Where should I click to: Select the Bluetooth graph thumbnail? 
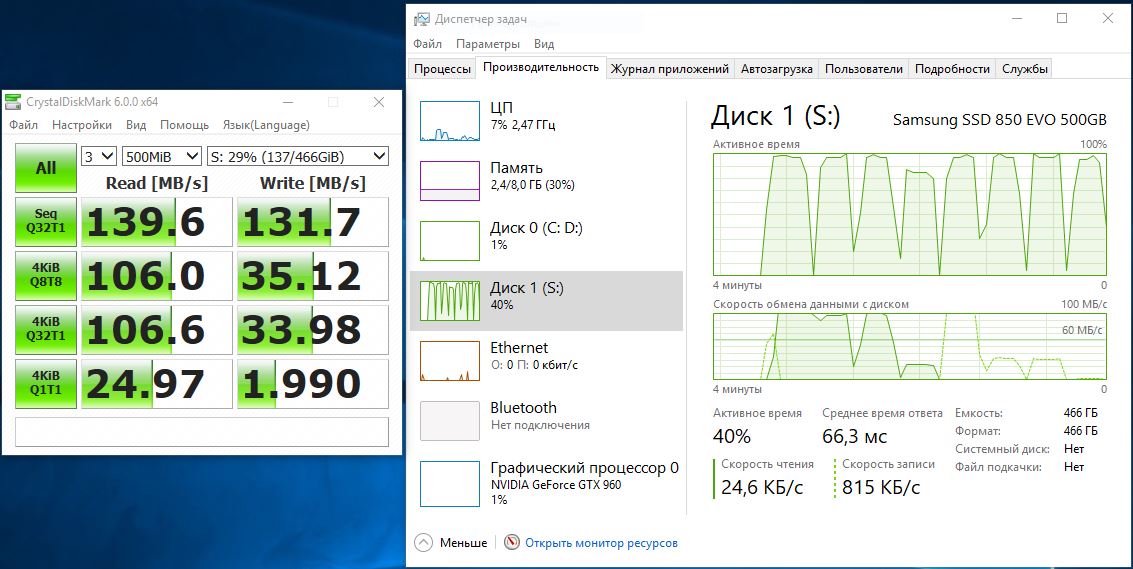pyautogui.click(x=450, y=420)
